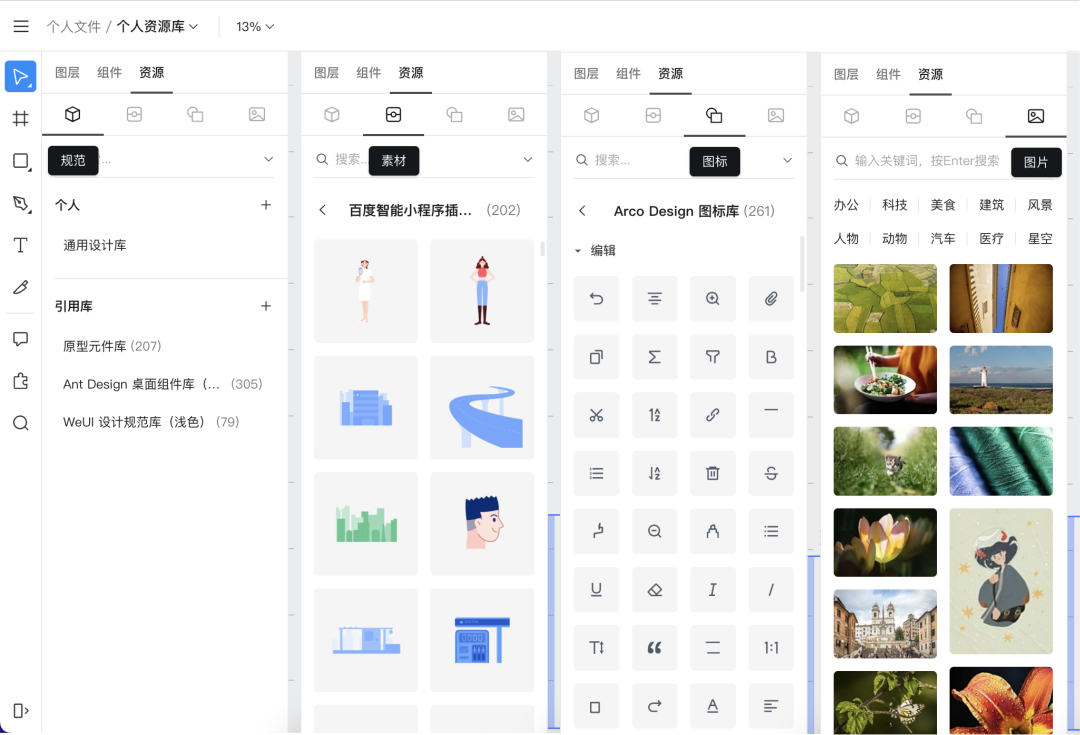Click the scissors cut icon
The width and height of the screenshot is (1080, 735).
[596, 415]
